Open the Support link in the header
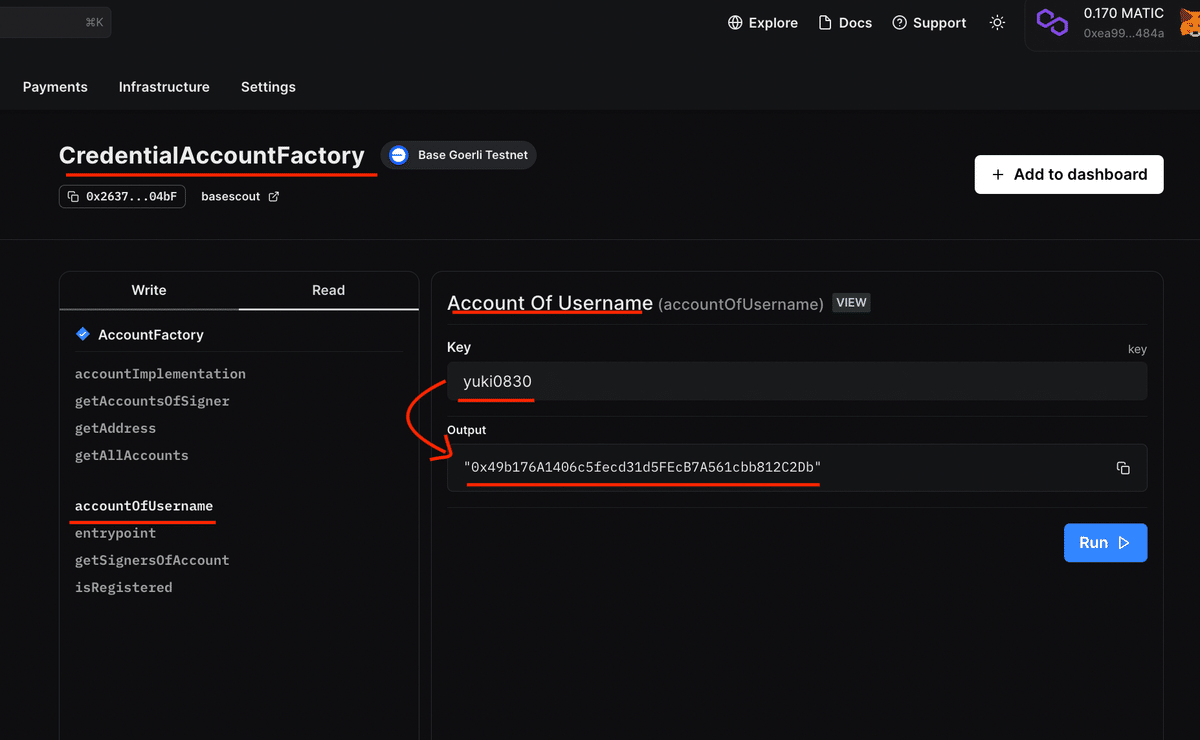The width and height of the screenshot is (1200, 740). tap(929, 22)
